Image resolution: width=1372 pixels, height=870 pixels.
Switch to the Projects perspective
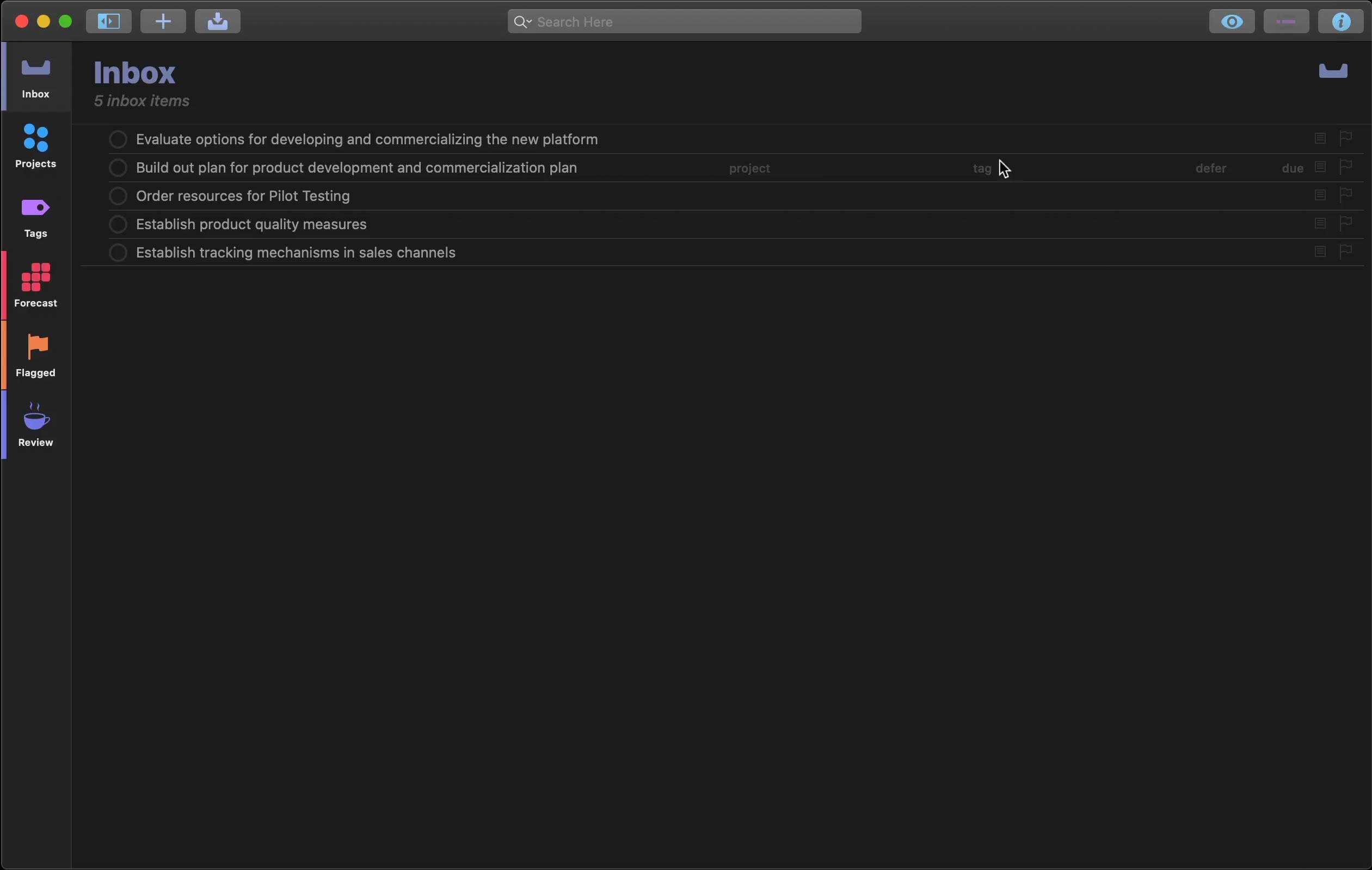click(36, 146)
